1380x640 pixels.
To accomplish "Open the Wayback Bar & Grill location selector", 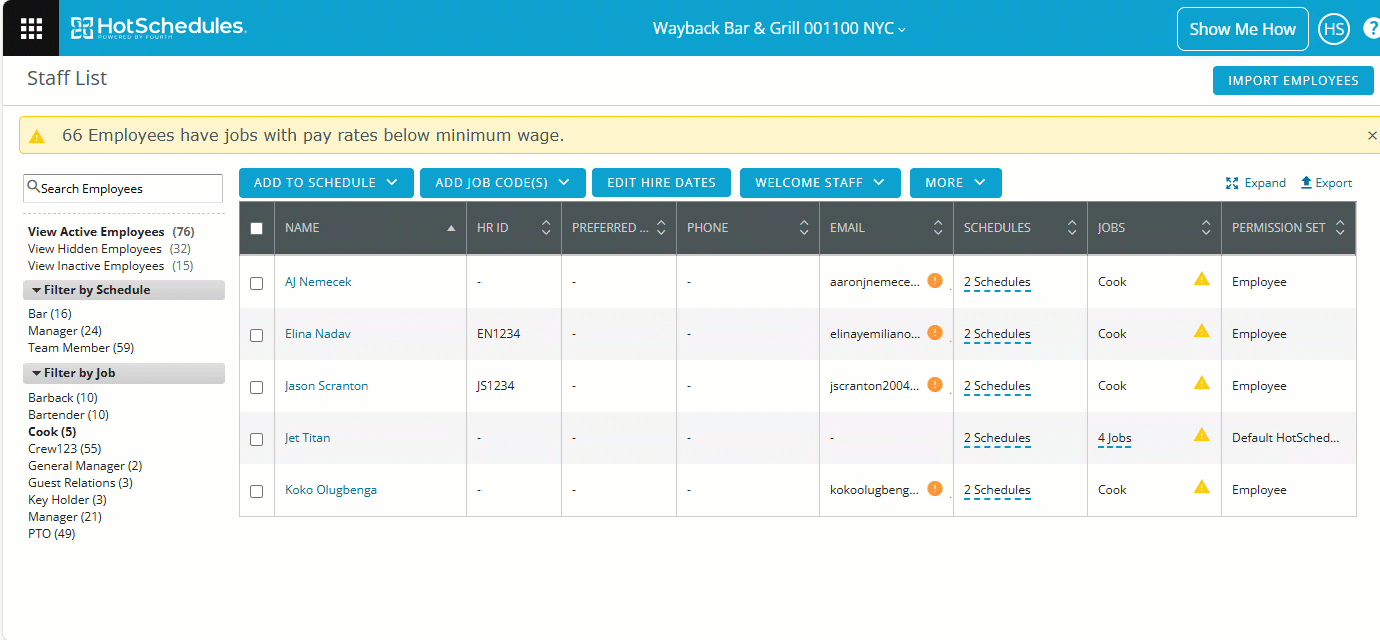I will 779,28.
